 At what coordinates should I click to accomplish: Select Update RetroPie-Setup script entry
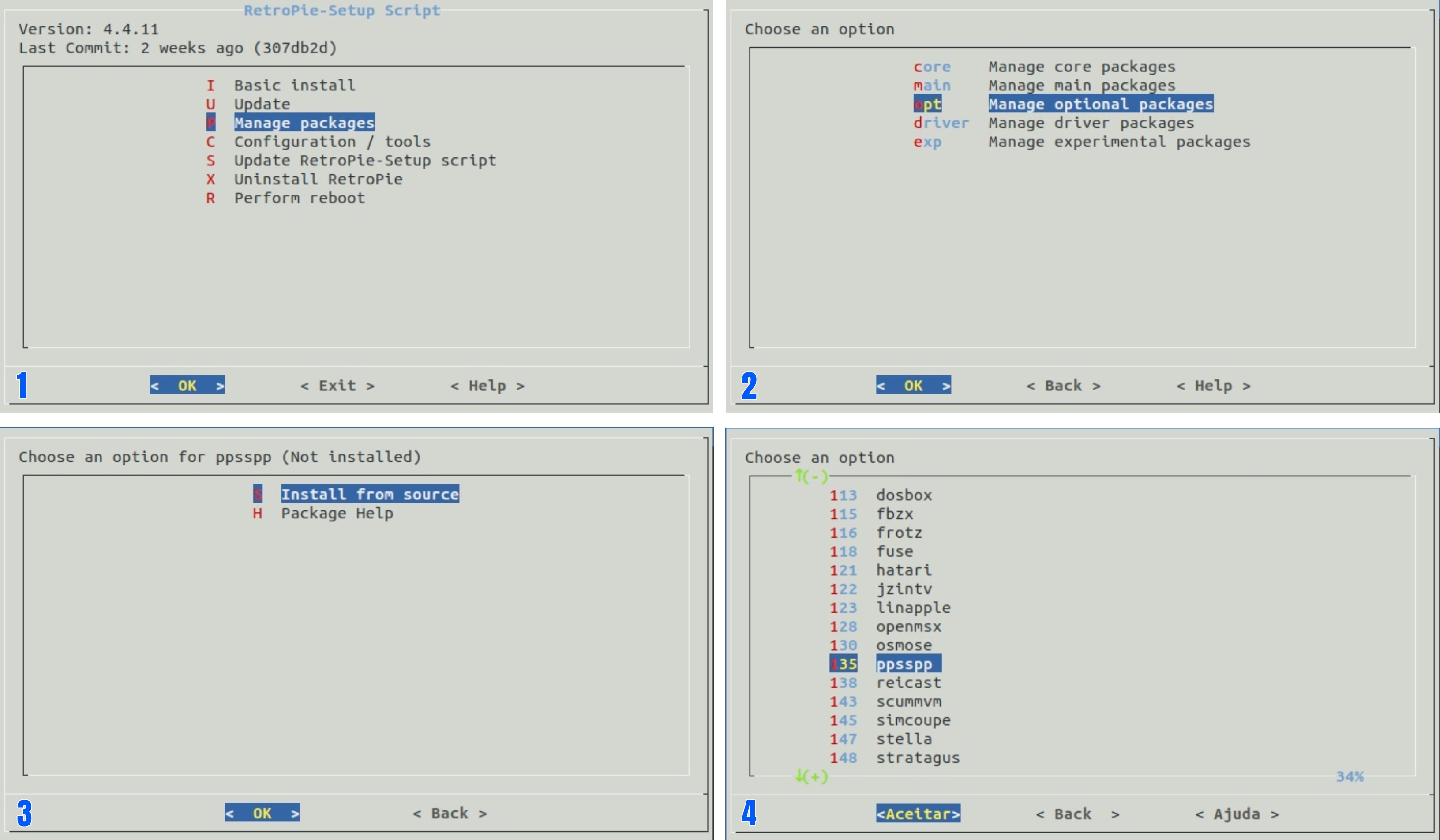pos(364,161)
